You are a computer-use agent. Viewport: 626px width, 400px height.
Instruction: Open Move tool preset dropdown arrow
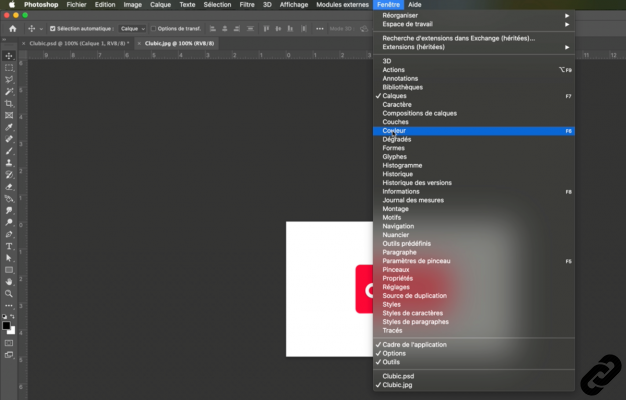coord(41,29)
